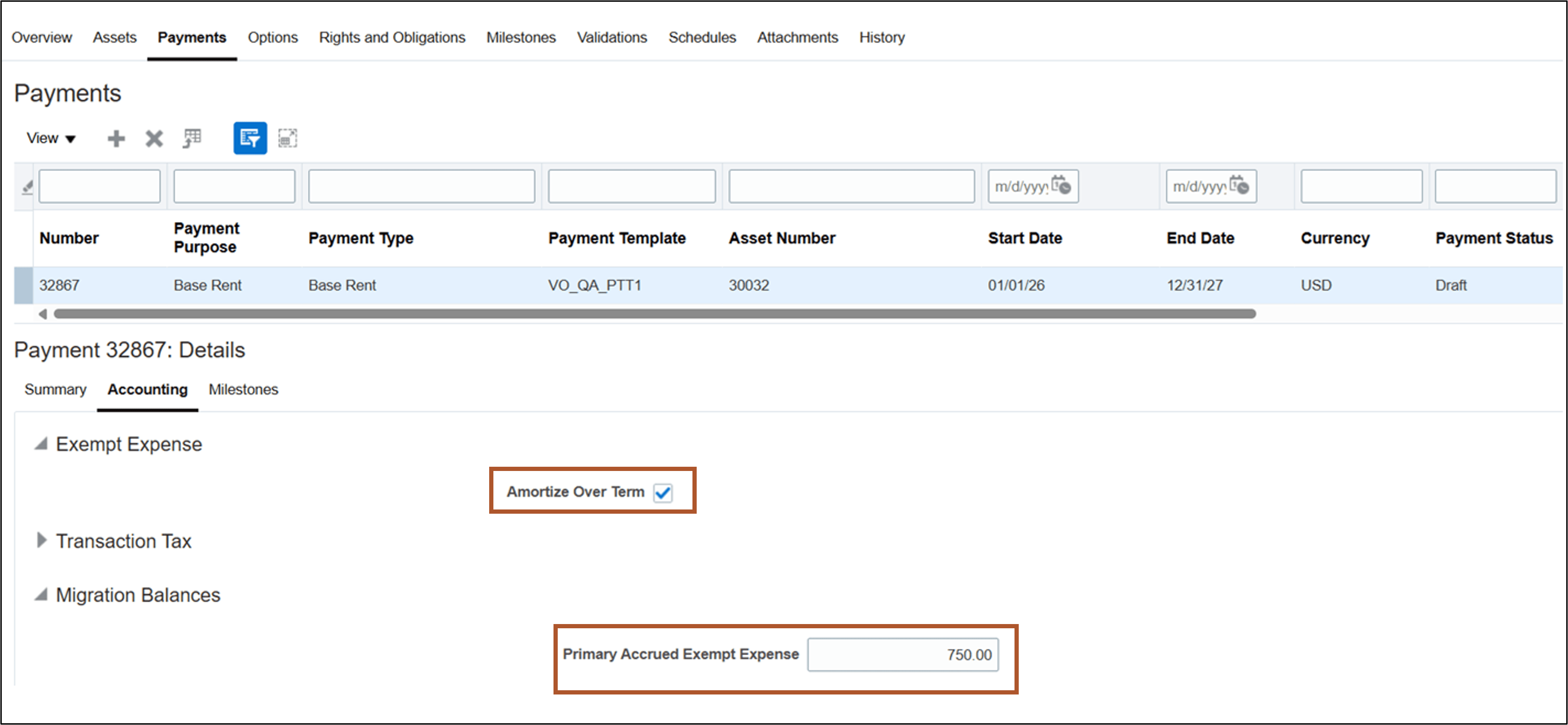Click start date 01/01/26 cell
The width and height of the screenshot is (1568, 725).
pyautogui.click(x=1016, y=285)
